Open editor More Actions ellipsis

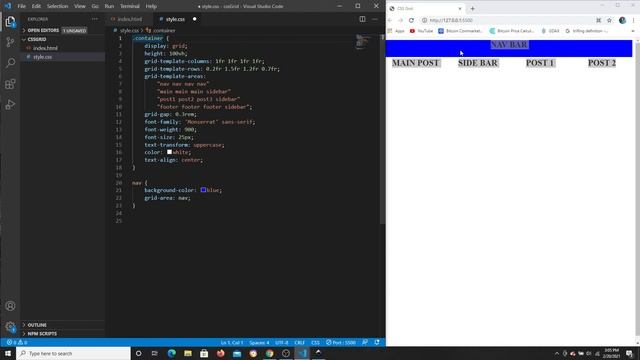coord(375,19)
